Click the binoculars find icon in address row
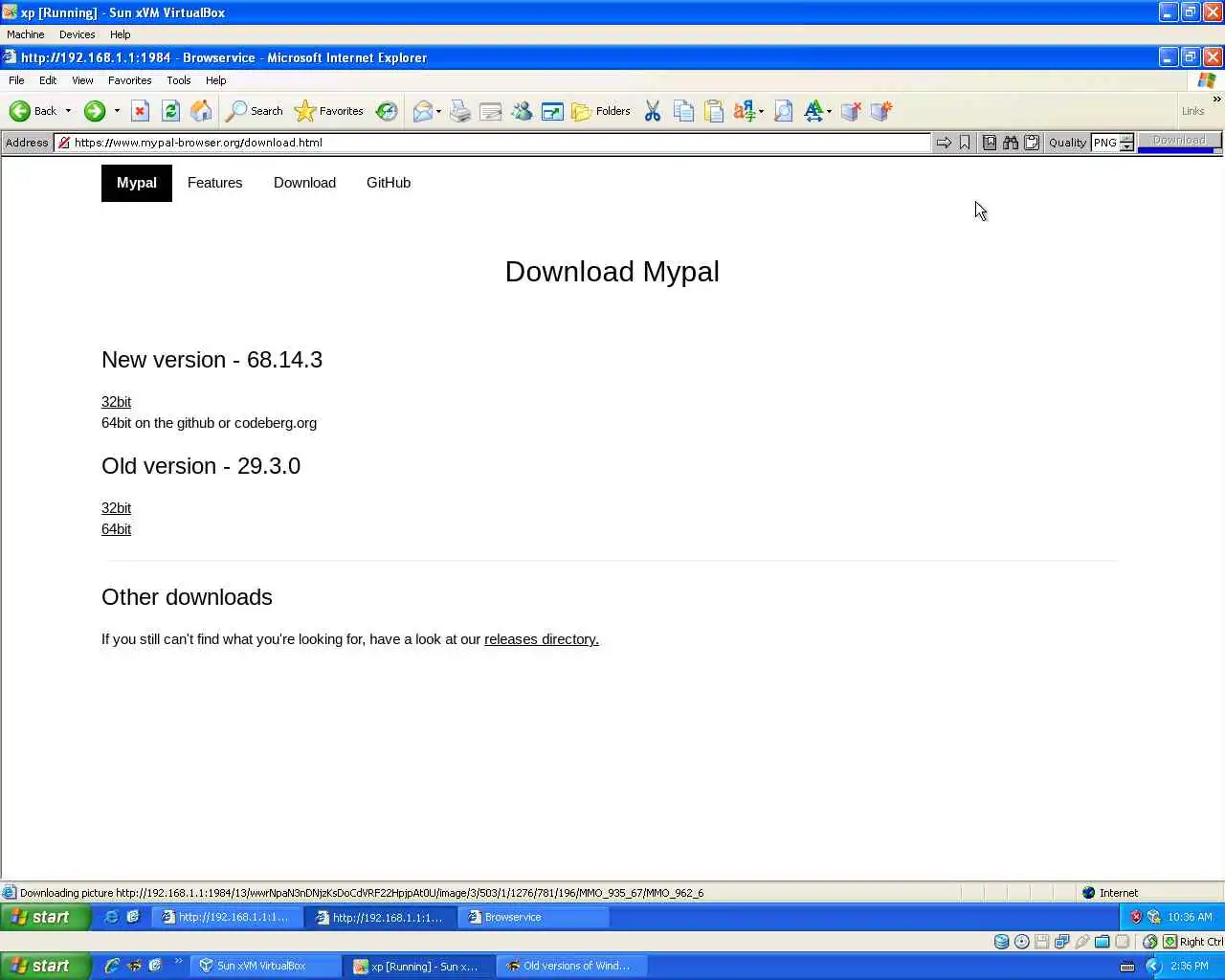This screenshot has height=980, width=1225. [x=1011, y=143]
